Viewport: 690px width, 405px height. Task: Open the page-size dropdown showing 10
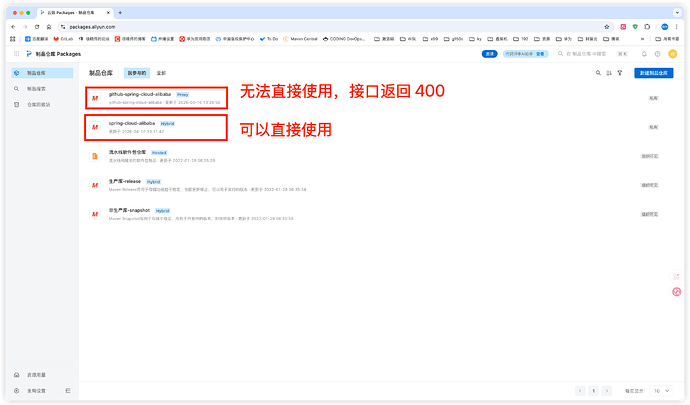coord(661,391)
